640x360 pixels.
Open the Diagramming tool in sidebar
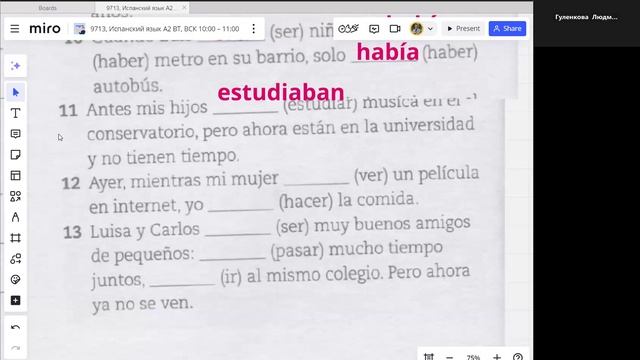coord(16,259)
